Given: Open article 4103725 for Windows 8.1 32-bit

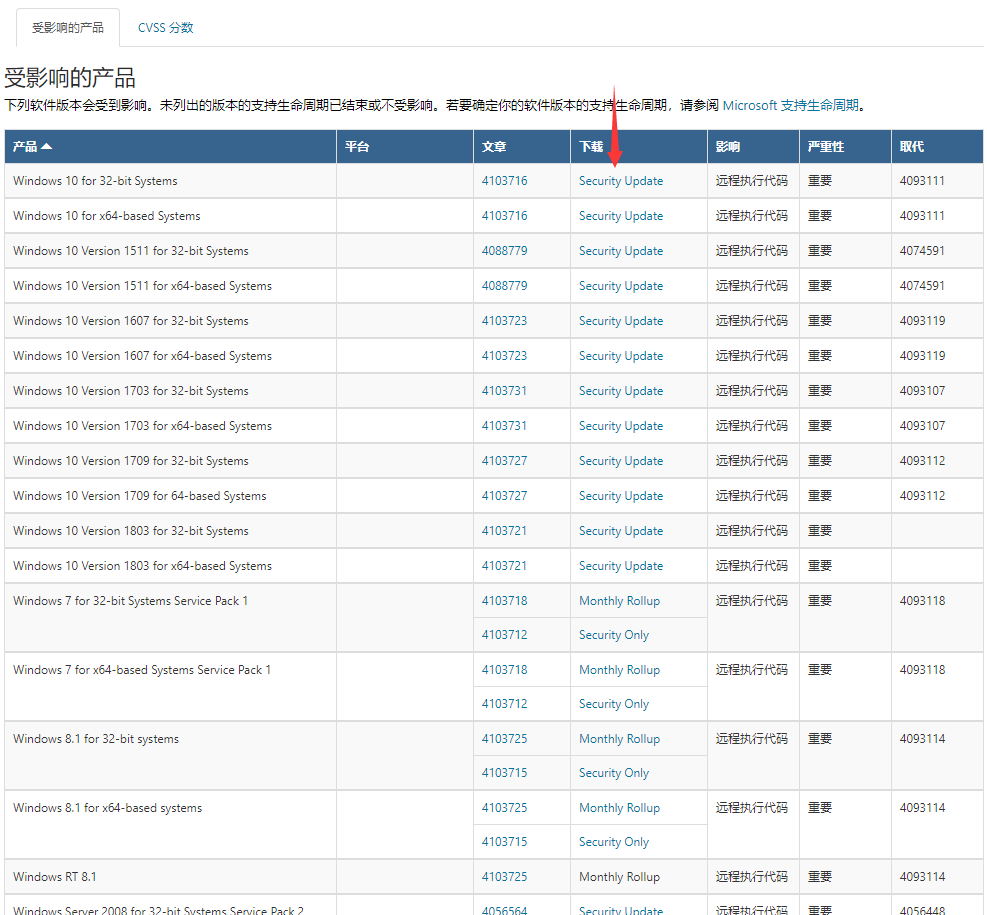Looking at the screenshot, I should pyautogui.click(x=504, y=739).
